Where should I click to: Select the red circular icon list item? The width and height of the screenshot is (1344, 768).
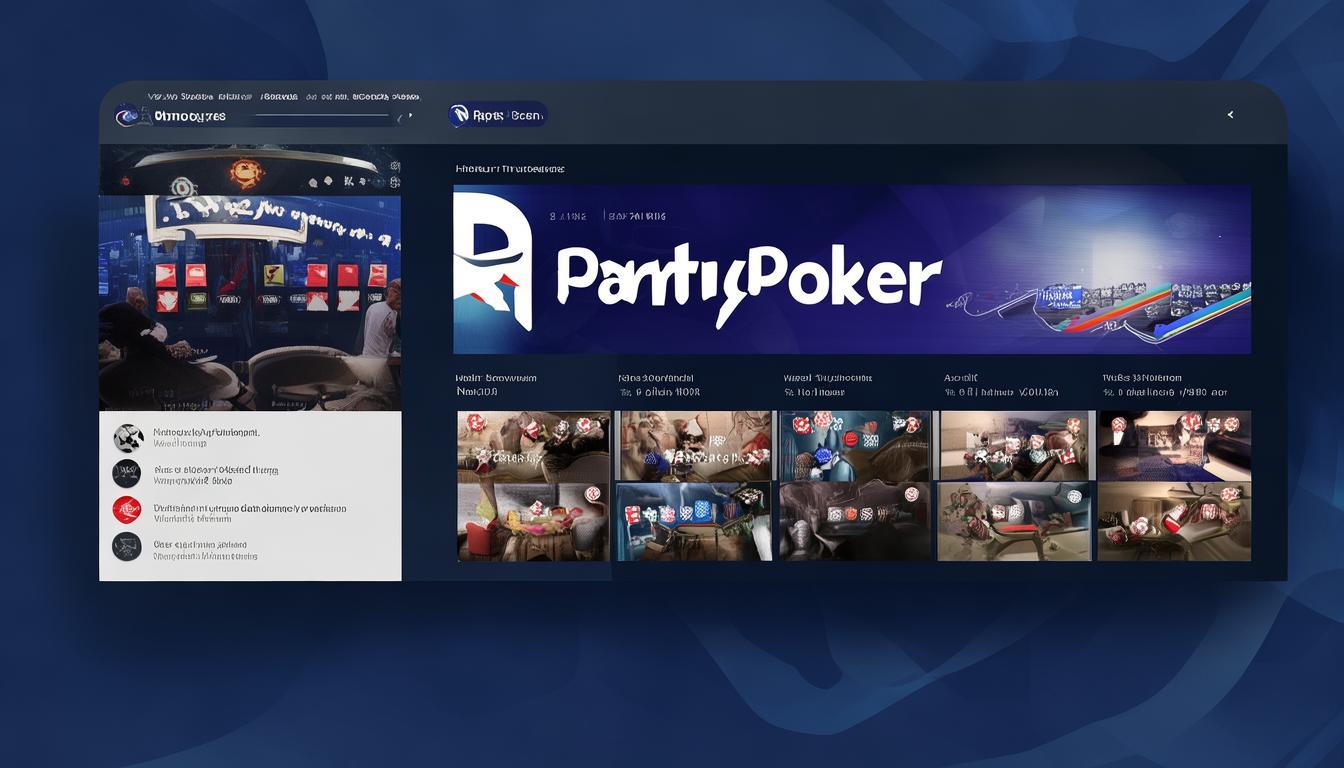pos(127,510)
